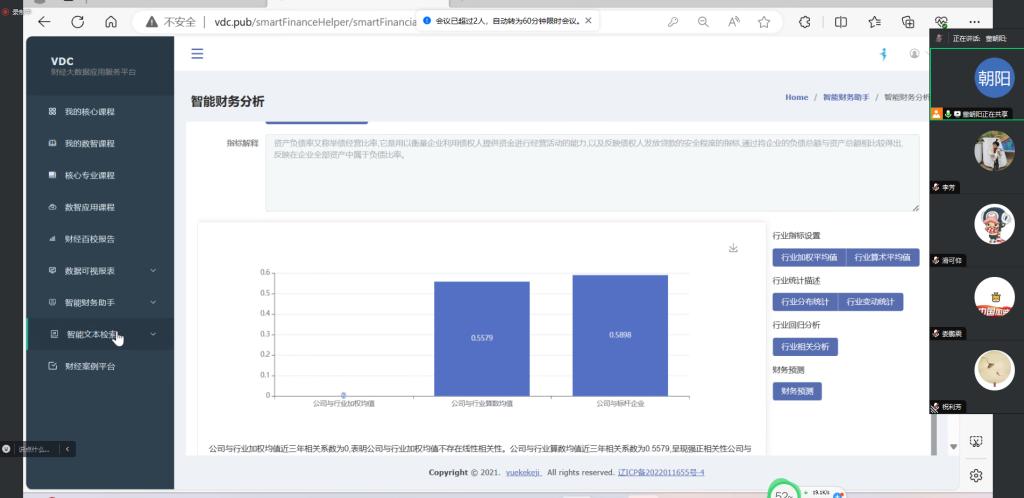Expand the 智能文本检索 submenu arrow

[x=153, y=334]
